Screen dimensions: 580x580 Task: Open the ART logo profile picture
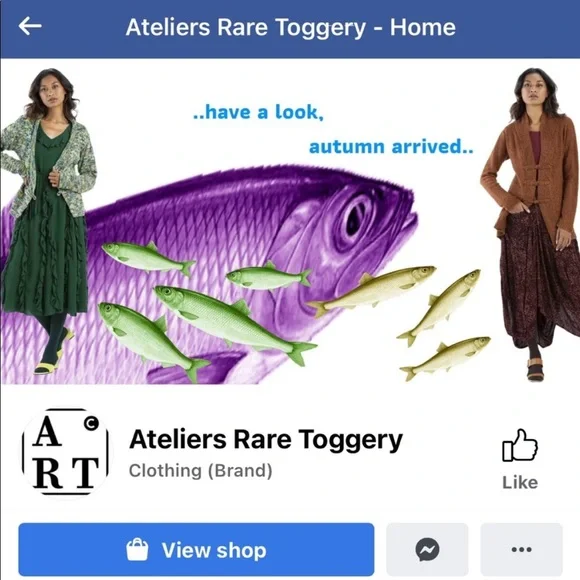pyautogui.click(x=65, y=452)
